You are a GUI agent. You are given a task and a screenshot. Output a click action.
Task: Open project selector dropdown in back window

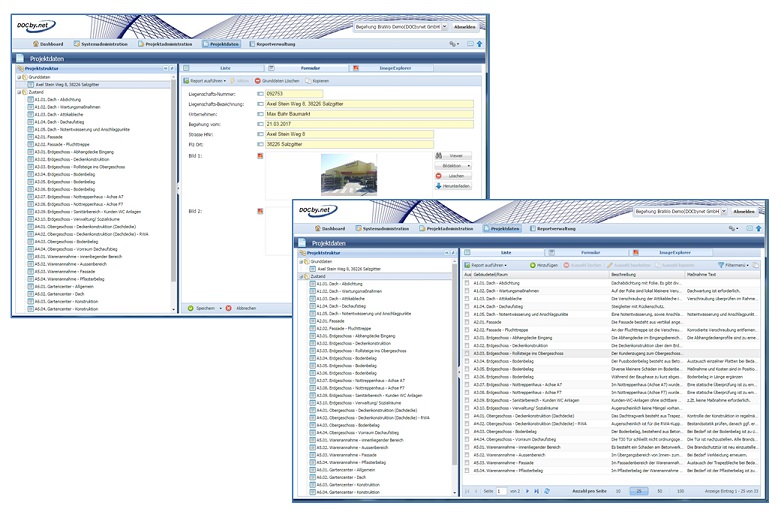444,27
